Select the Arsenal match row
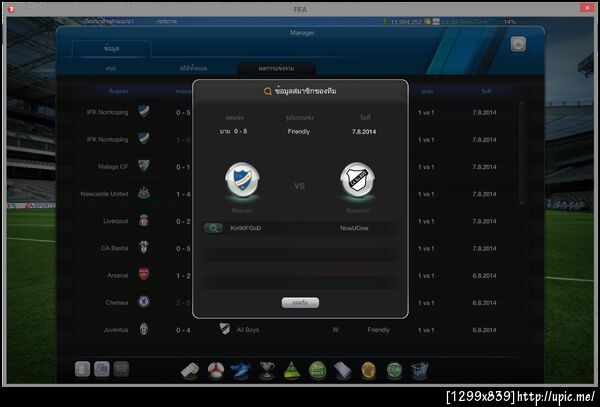This screenshot has width=600, height=407. pyautogui.click(x=126, y=275)
